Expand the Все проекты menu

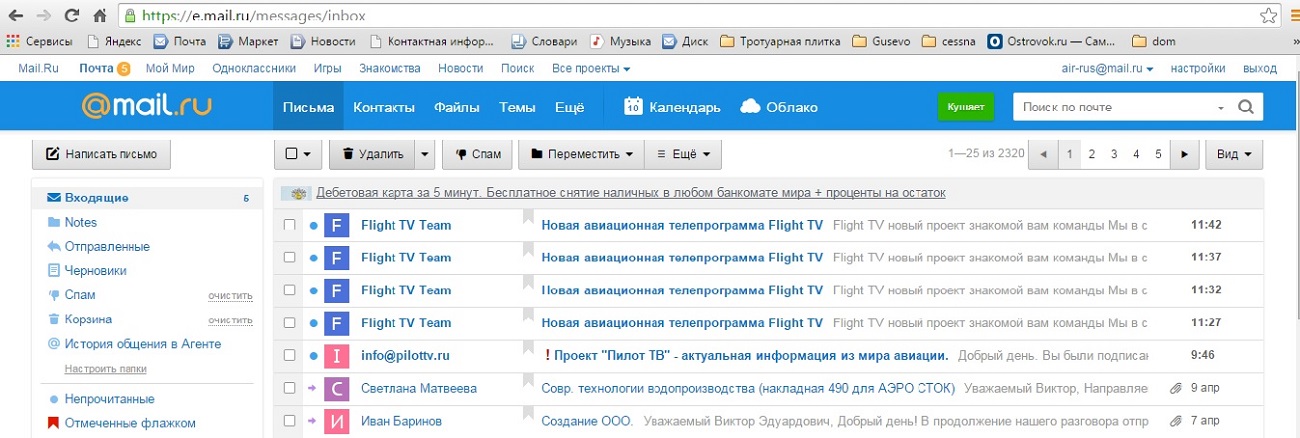pos(591,69)
